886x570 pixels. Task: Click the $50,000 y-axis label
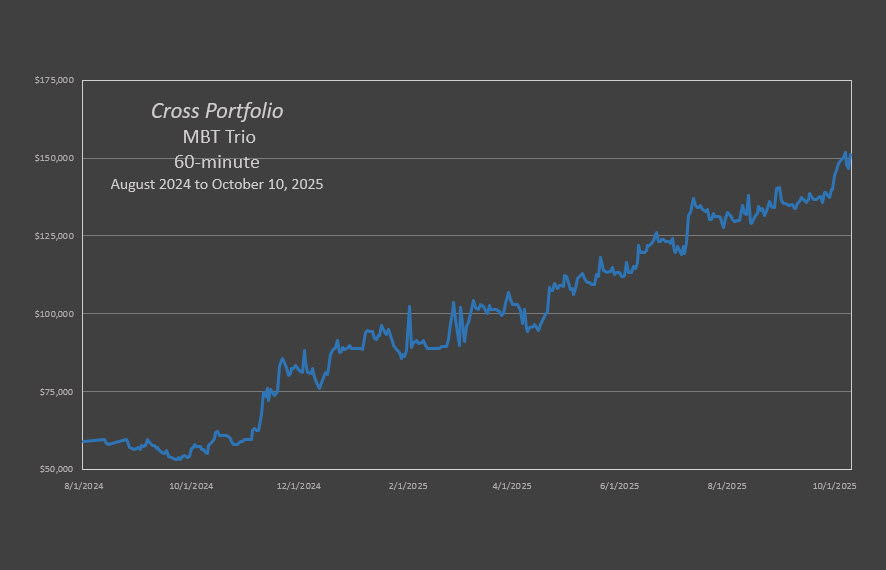(x=57, y=469)
